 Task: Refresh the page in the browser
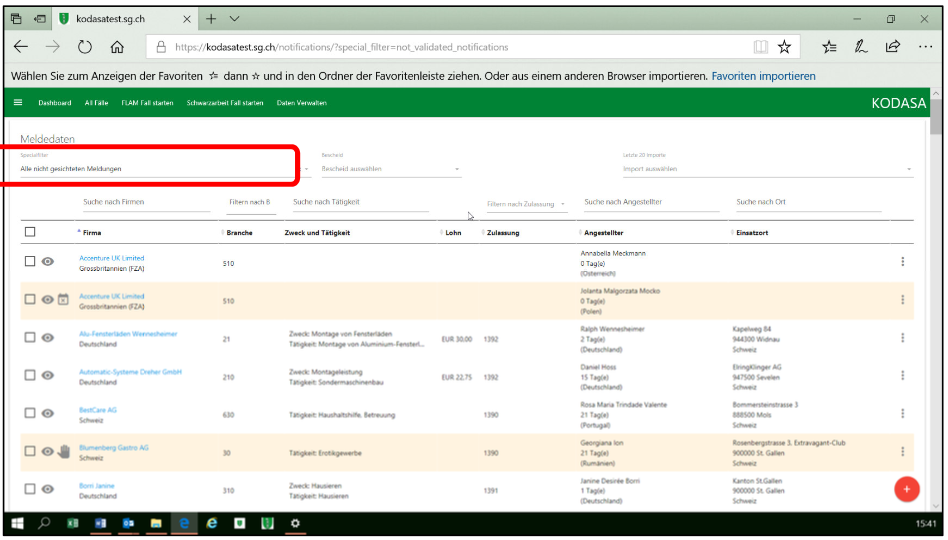[85, 47]
